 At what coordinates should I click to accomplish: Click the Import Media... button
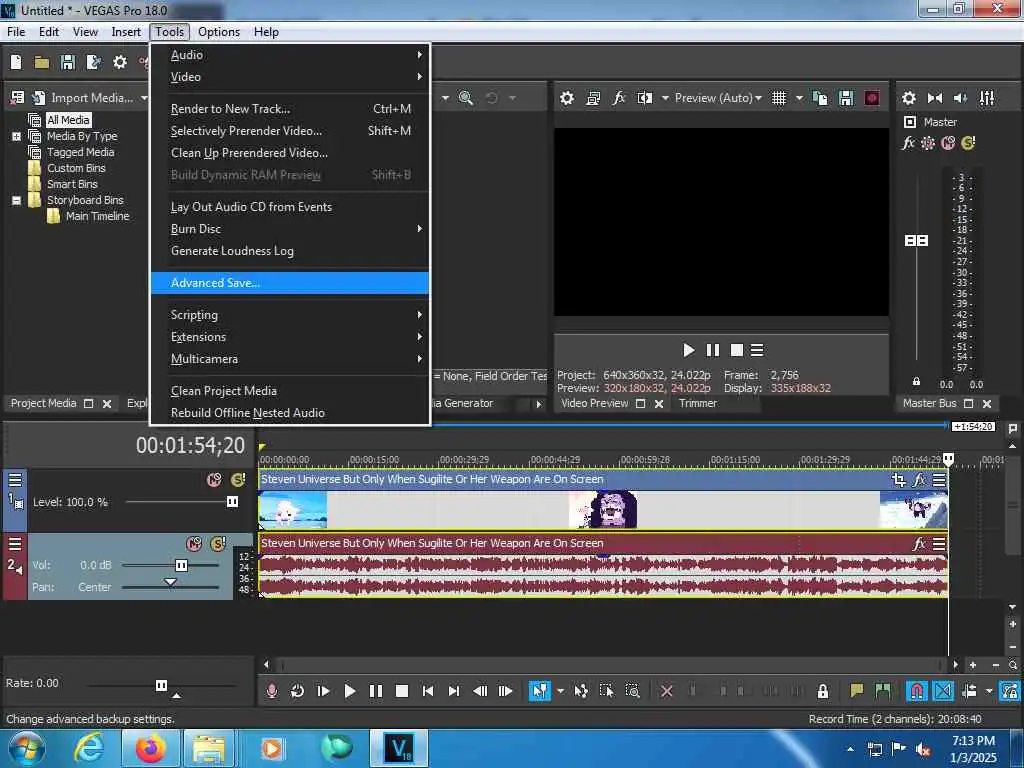tap(82, 98)
